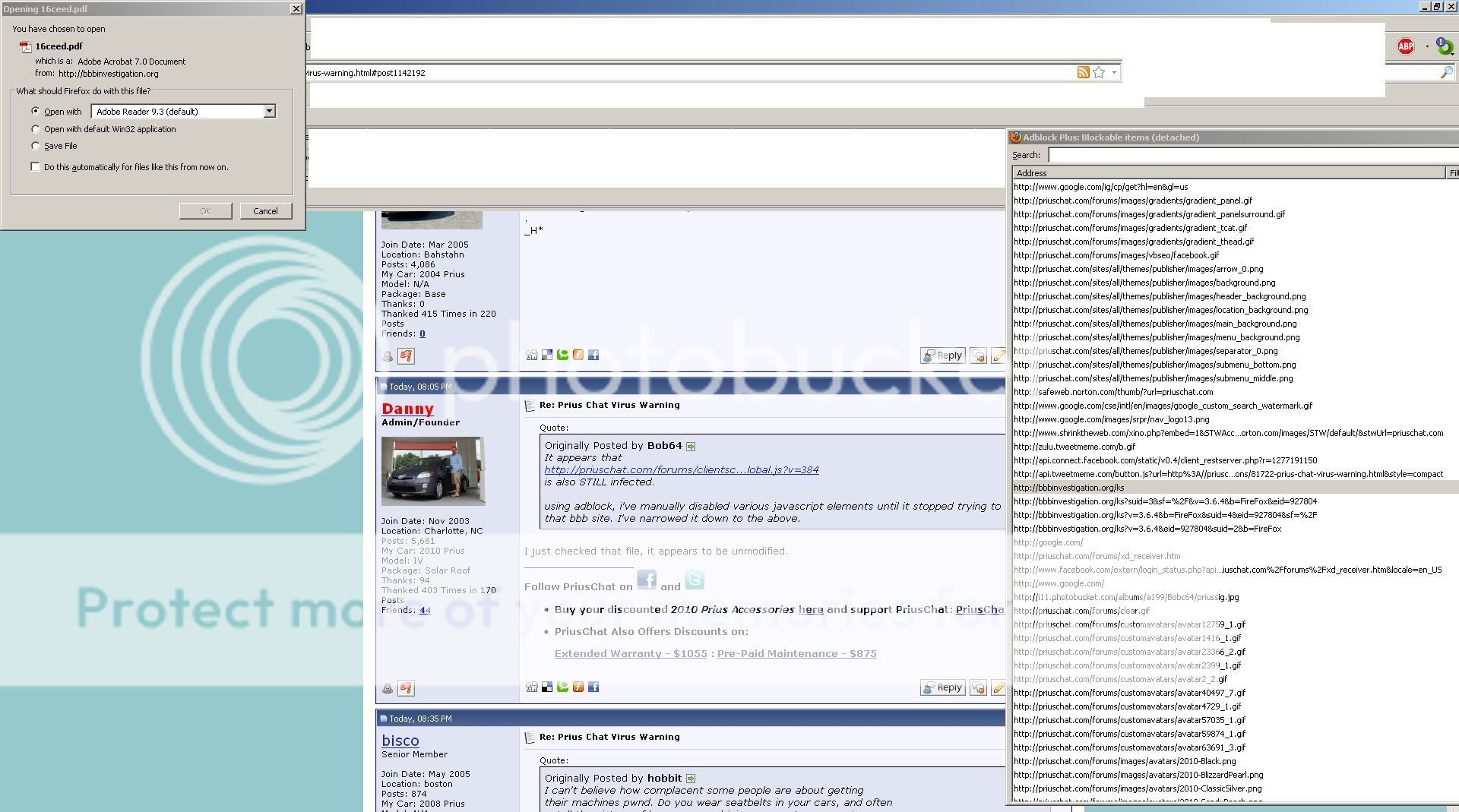This screenshot has width=1459, height=812.
Task: Share Danny's post to Technorati icon
Action: 562,687
